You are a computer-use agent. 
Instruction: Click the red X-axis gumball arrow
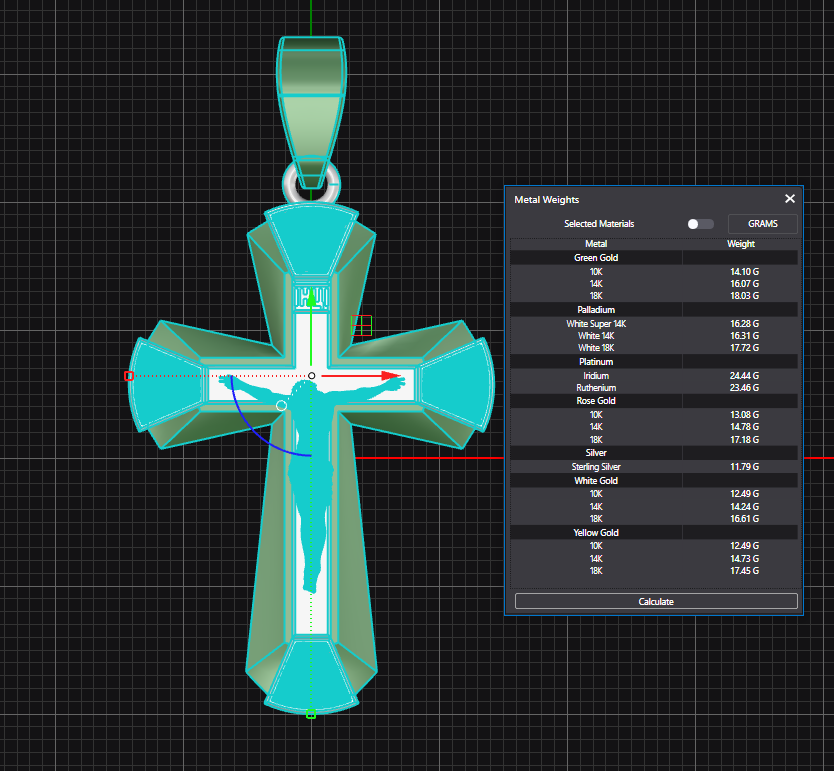[x=394, y=377]
